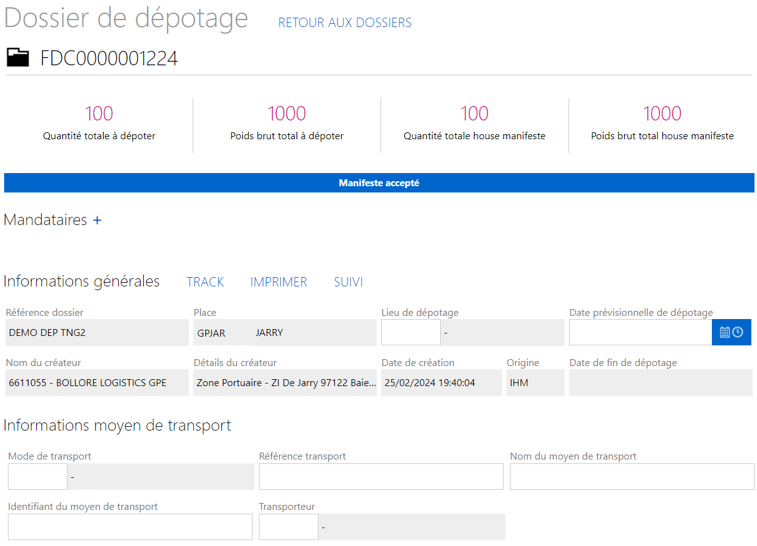Click the Date de création field

click(441, 382)
